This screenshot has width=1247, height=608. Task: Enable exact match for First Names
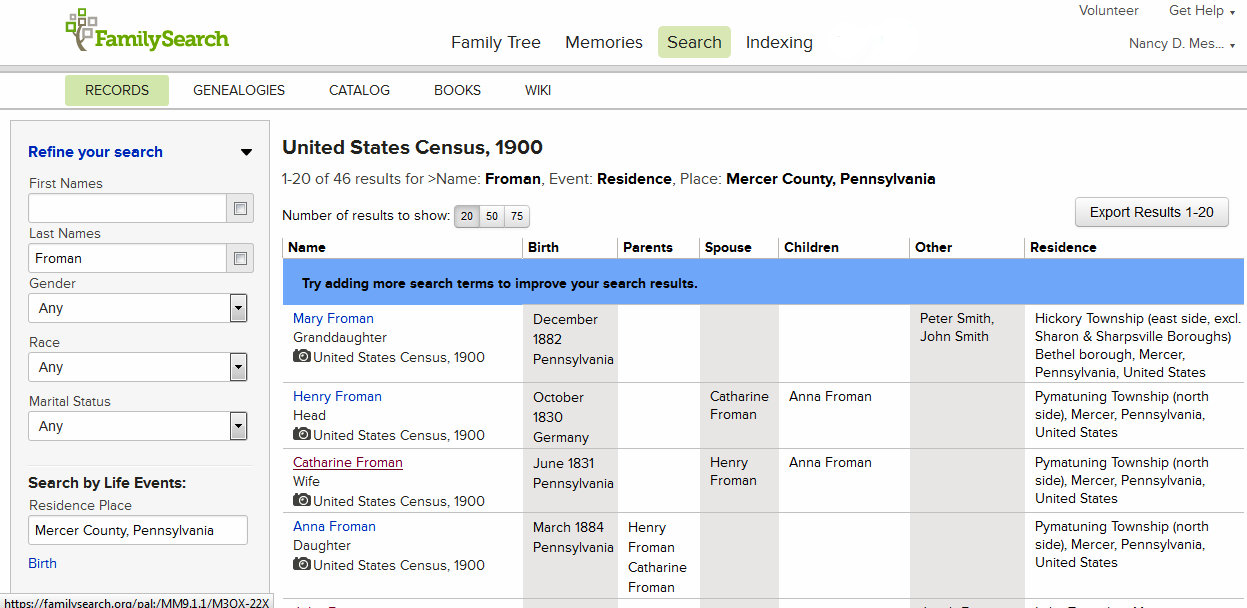(x=238, y=208)
